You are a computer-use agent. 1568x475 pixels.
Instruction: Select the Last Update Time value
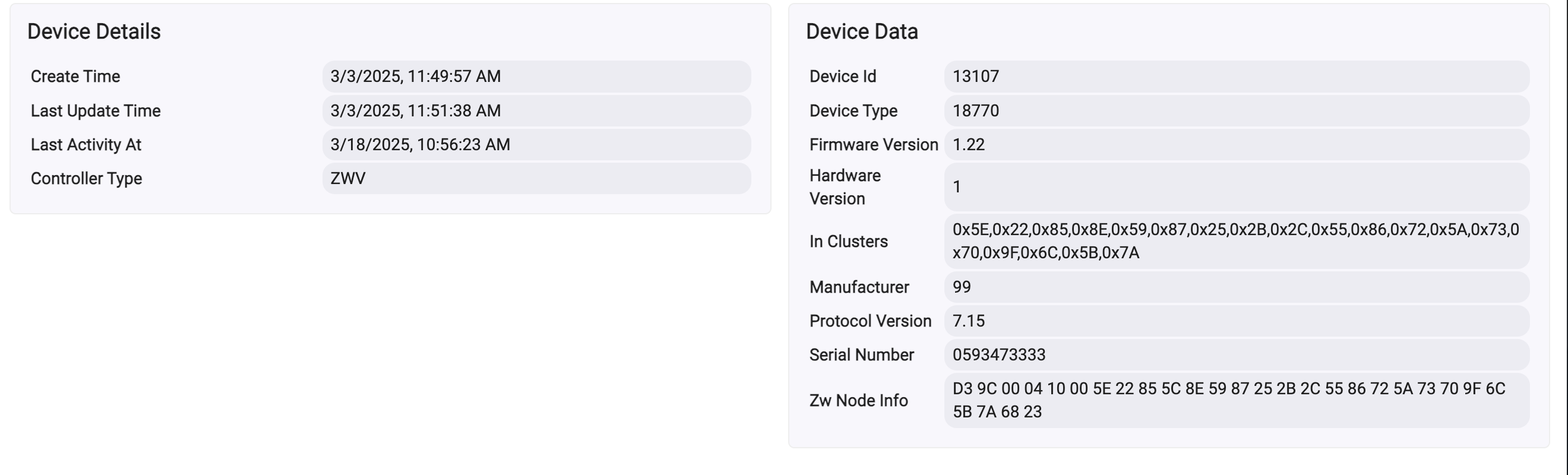[536, 110]
